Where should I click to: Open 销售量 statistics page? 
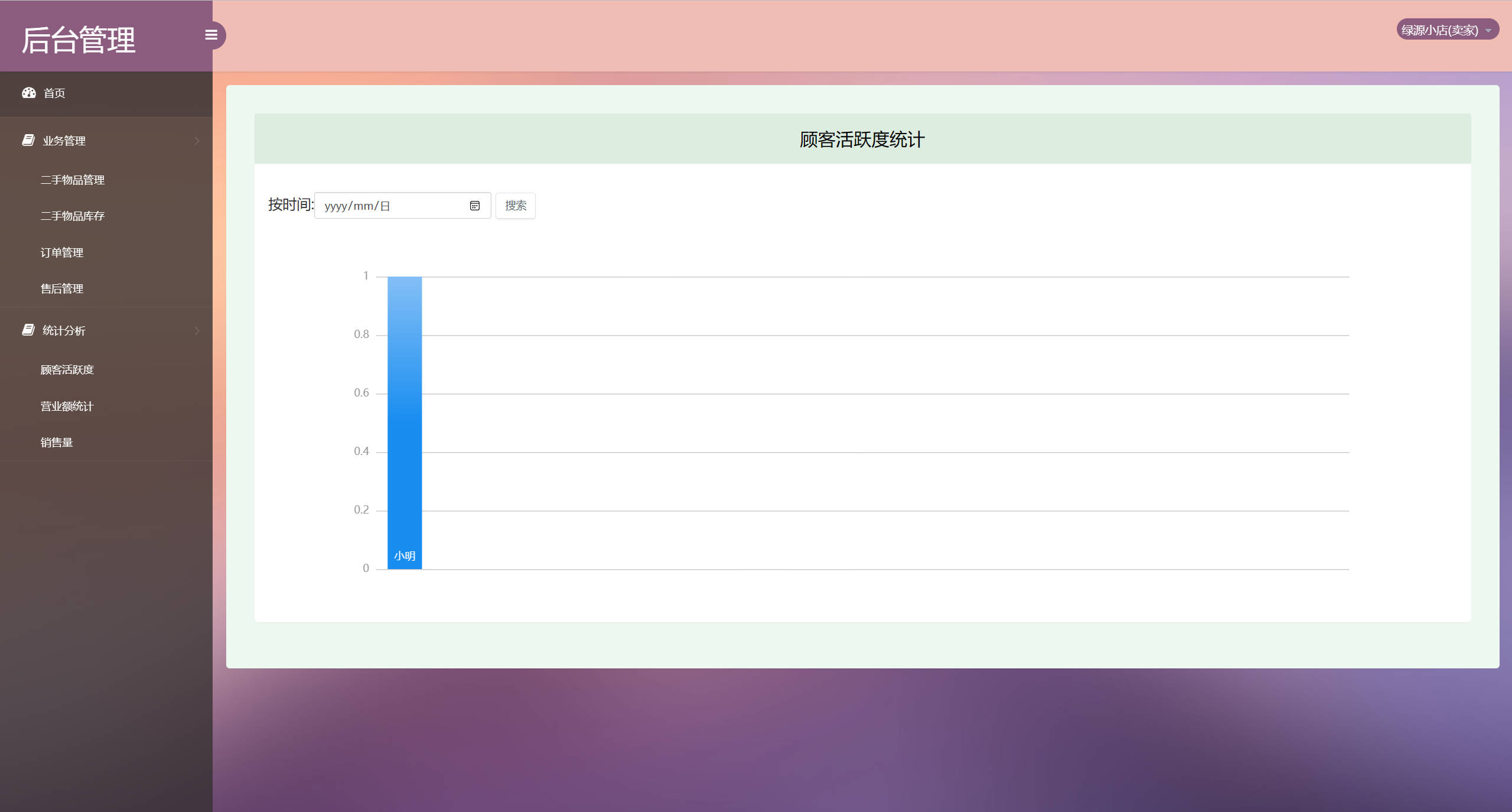pyautogui.click(x=57, y=441)
